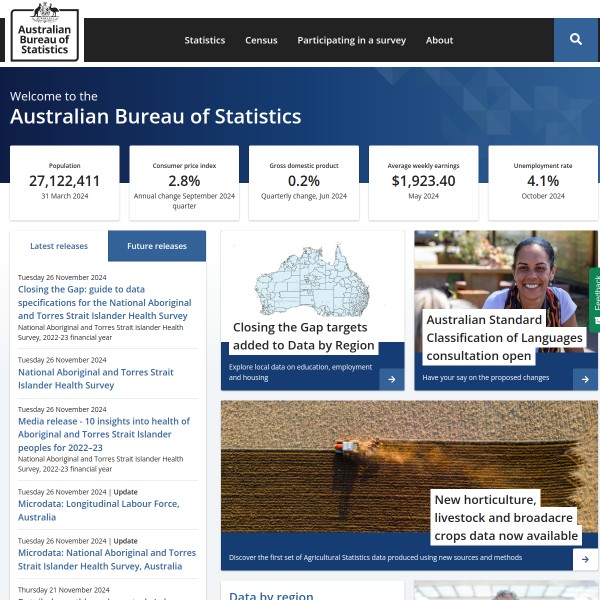Open the Population statistic card

(x=64, y=182)
